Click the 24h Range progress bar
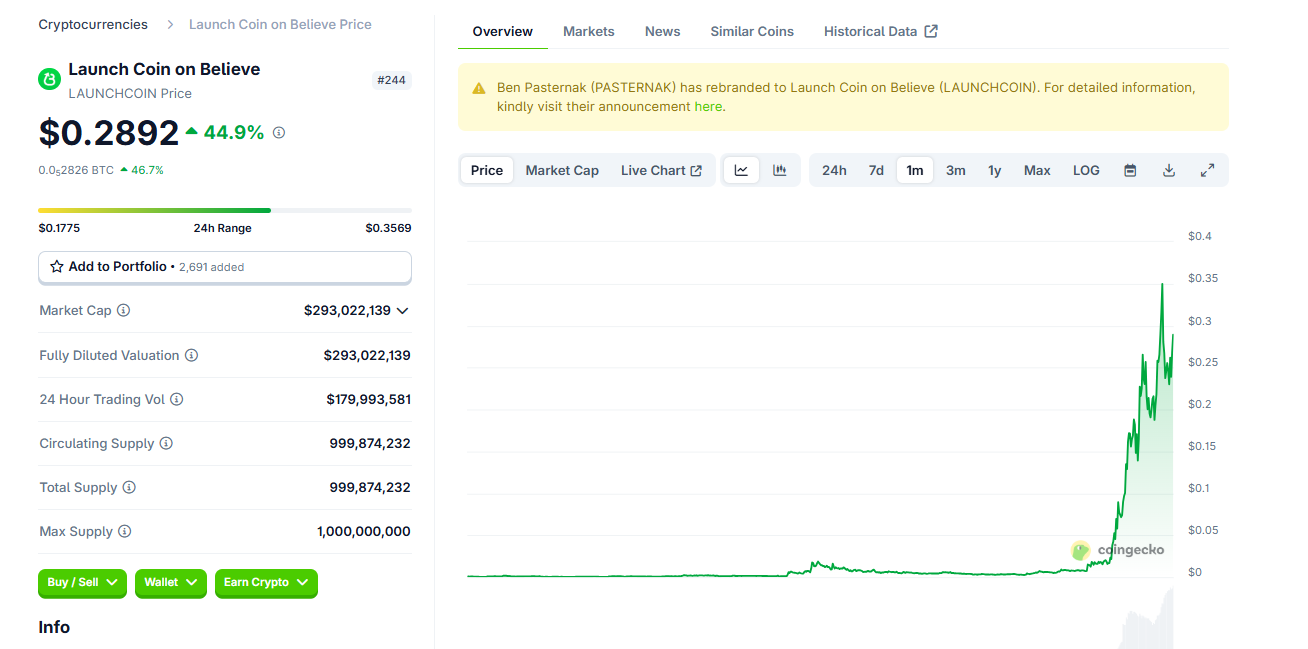 [x=225, y=210]
